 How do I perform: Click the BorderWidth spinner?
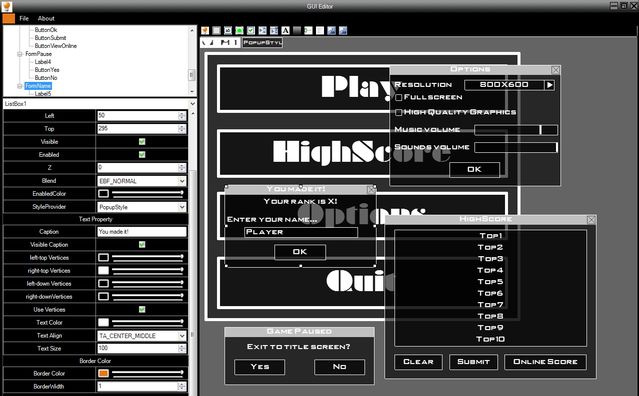click(x=182, y=386)
